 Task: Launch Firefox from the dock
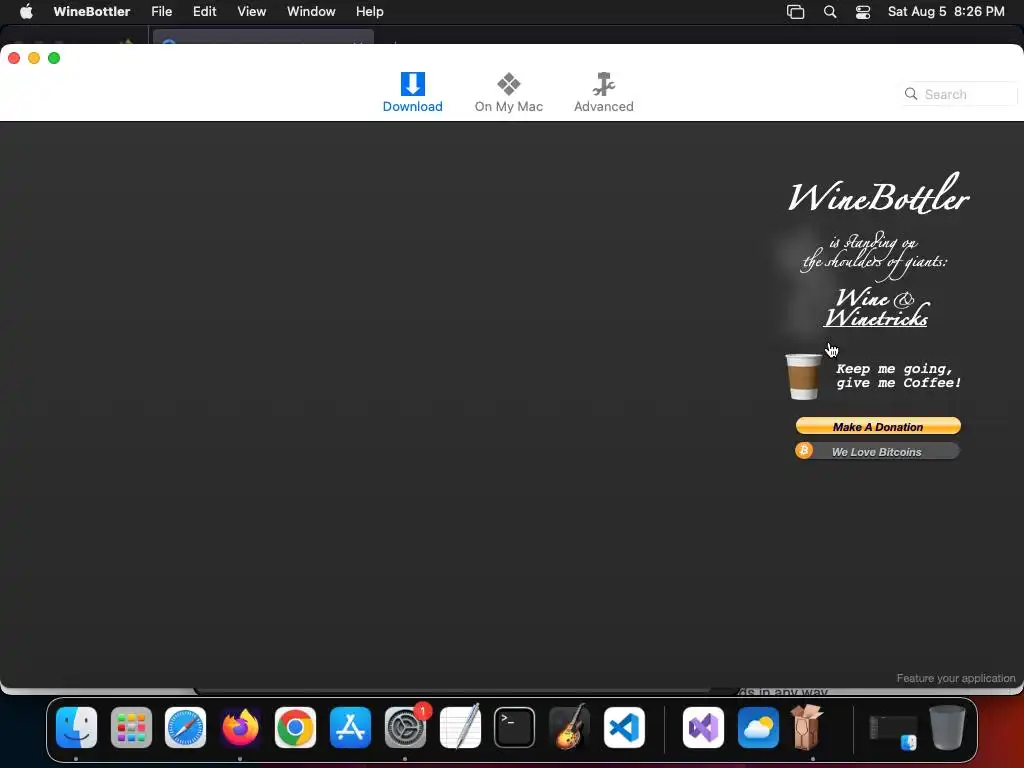[240, 728]
